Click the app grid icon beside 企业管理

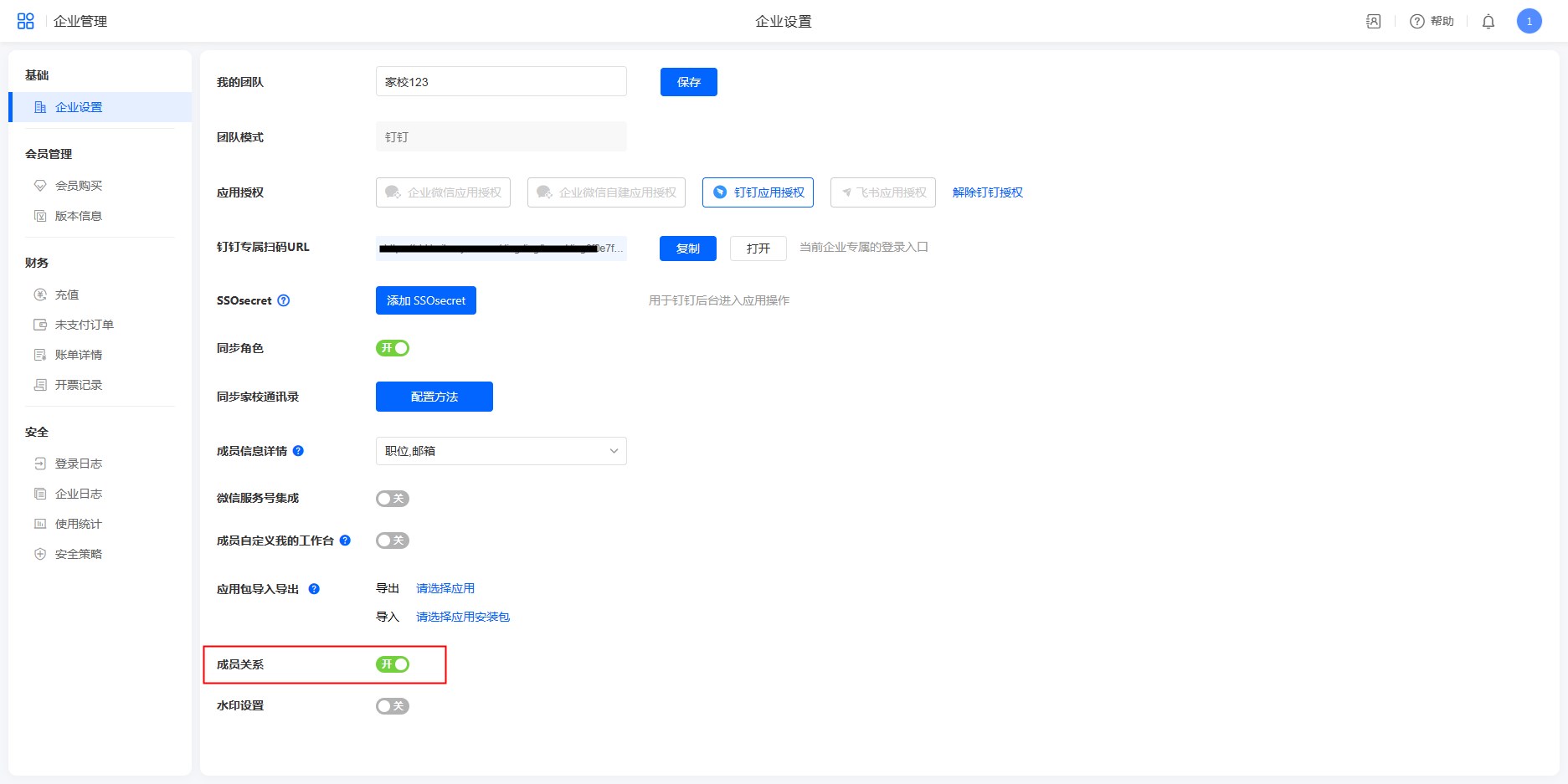click(x=26, y=21)
